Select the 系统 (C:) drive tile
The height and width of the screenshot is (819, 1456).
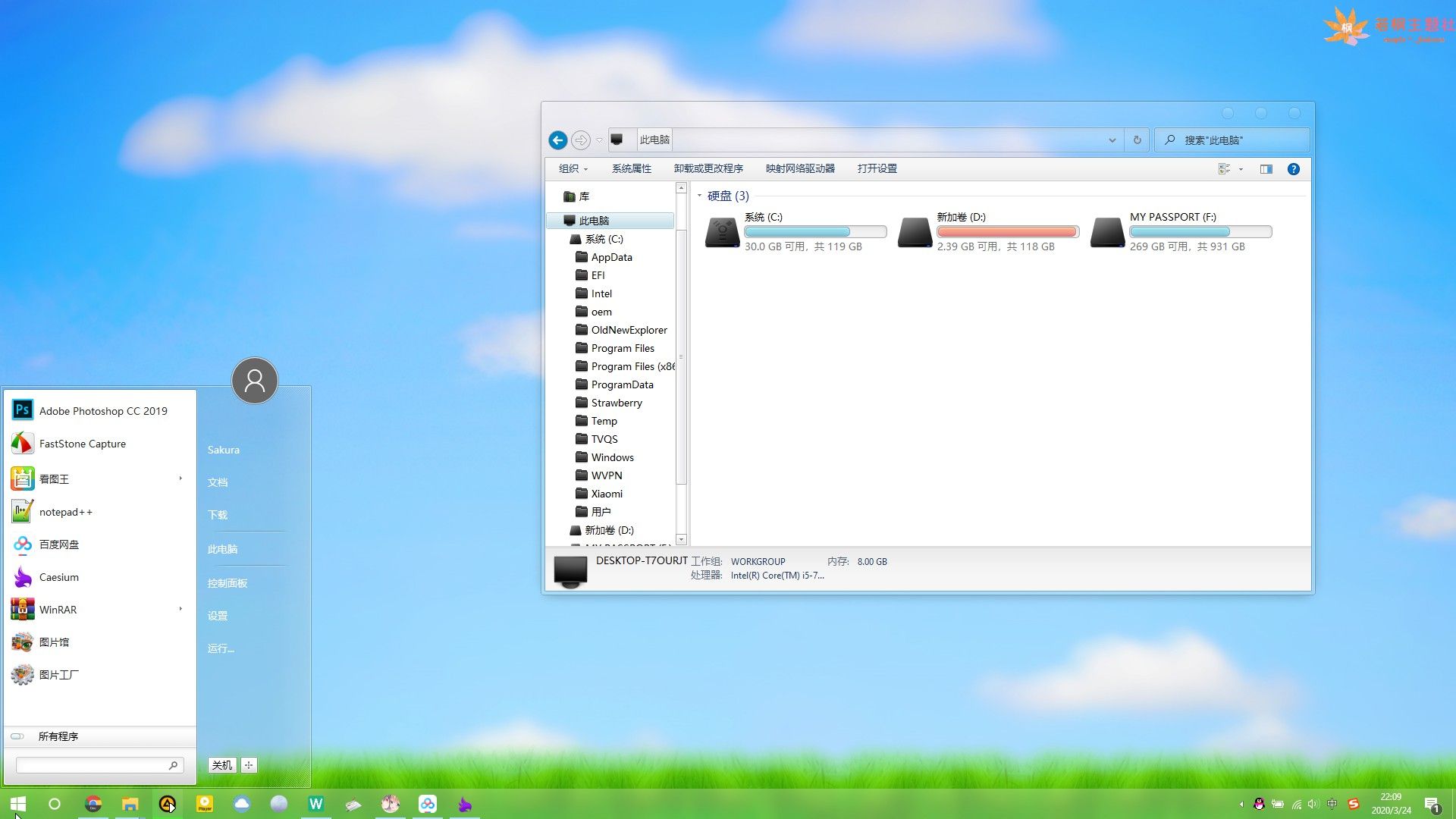pos(795,232)
